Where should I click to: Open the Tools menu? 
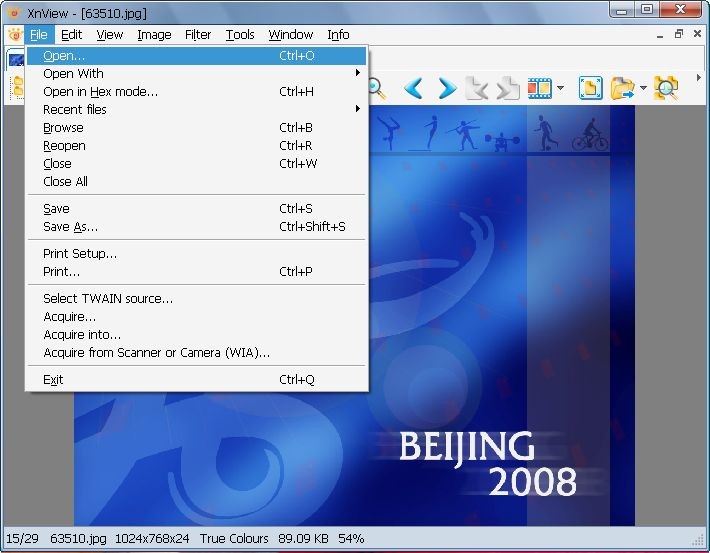[x=240, y=34]
